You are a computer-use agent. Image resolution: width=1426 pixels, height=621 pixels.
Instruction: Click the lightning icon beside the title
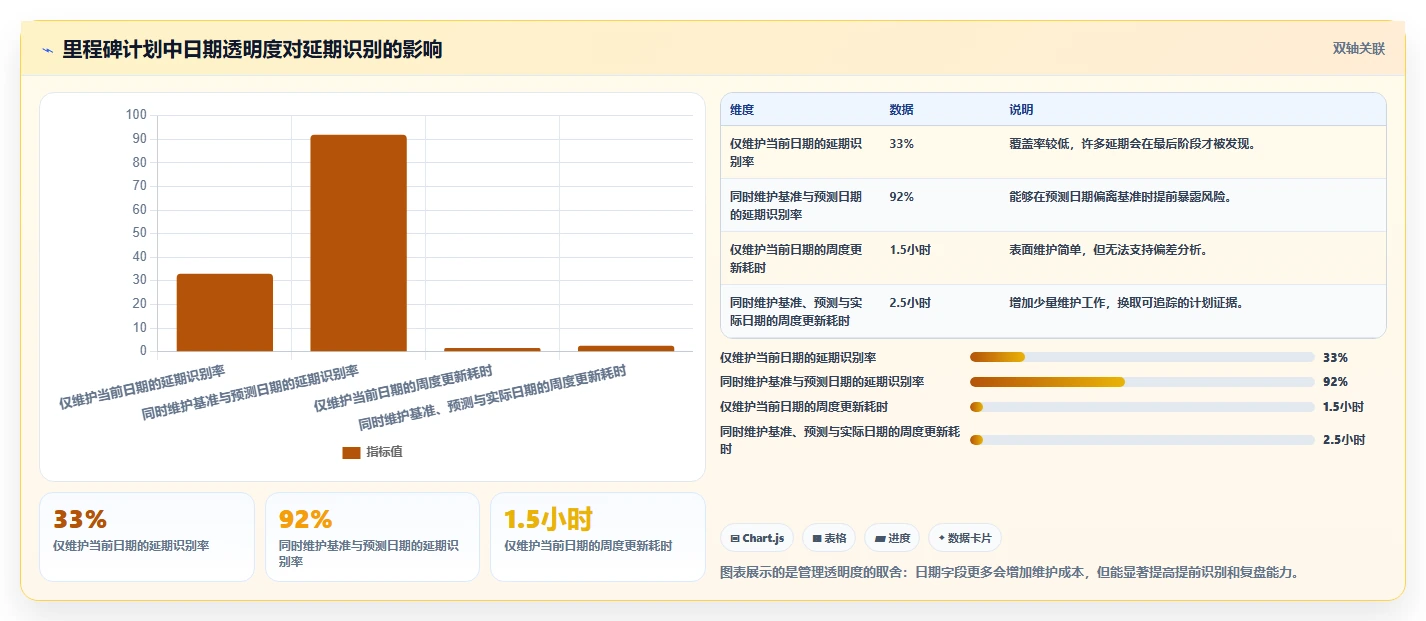tap(47, 50)
